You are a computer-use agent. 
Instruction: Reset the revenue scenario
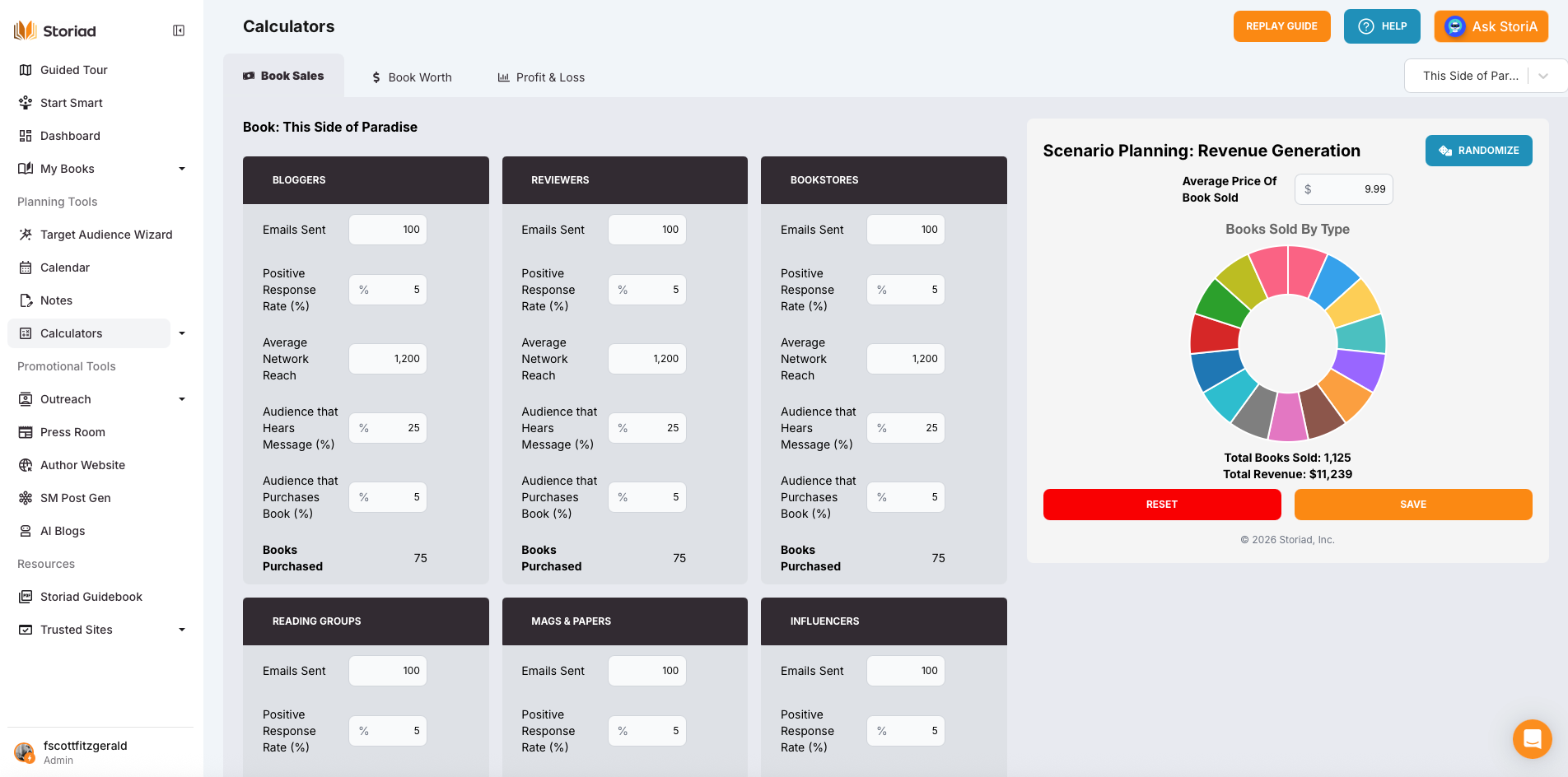pyautogui.click(x=1161, y=504)
